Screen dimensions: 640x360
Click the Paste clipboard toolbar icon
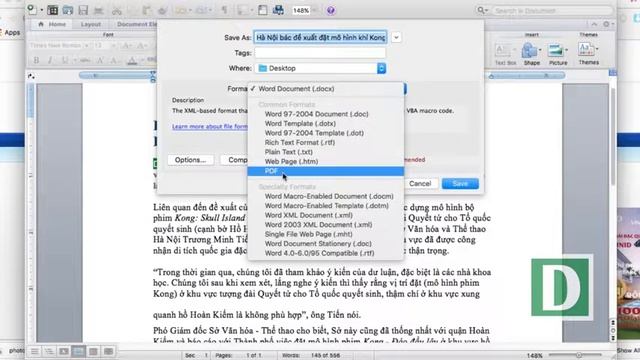pos(147,10)
